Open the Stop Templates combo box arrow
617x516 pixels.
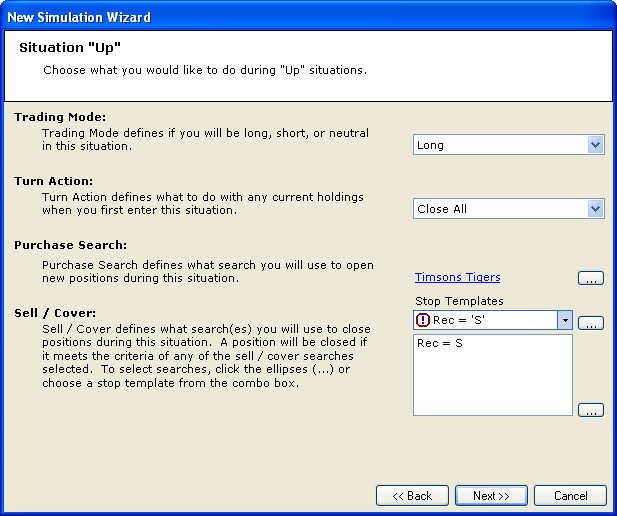click(565, 321)
